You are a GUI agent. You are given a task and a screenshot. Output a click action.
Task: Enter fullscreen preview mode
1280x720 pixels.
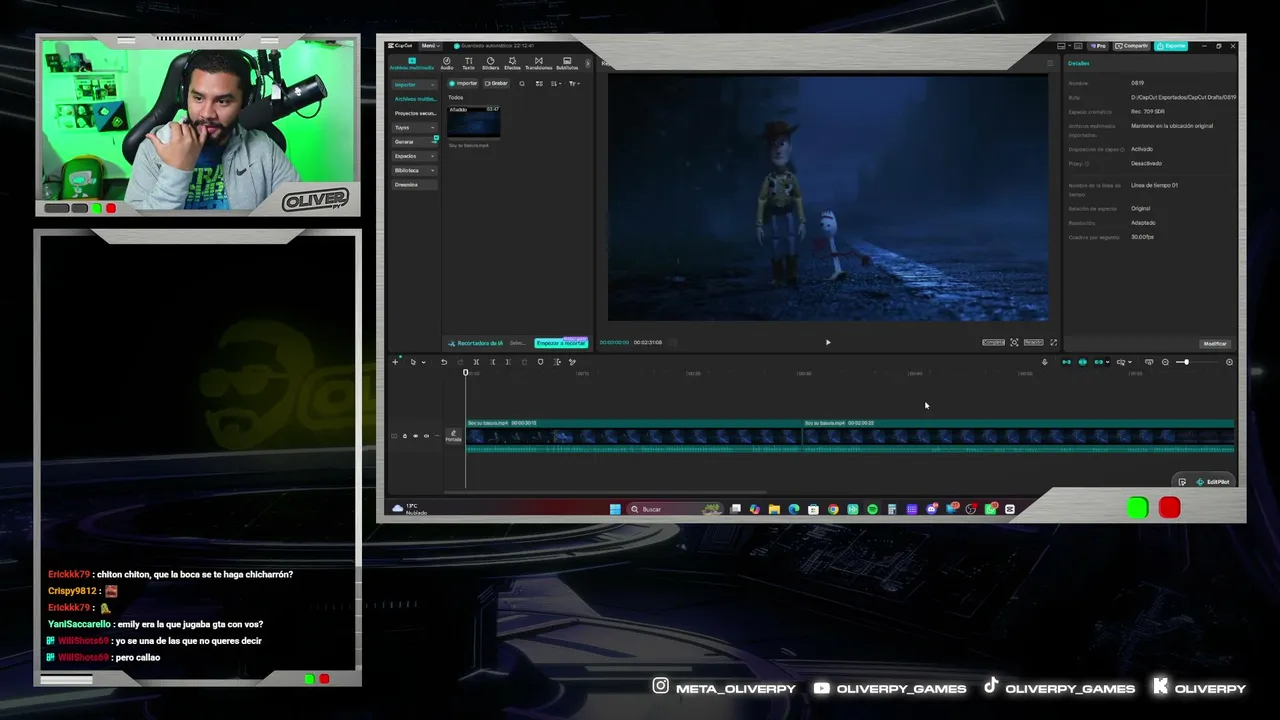tap(1053, 342)
